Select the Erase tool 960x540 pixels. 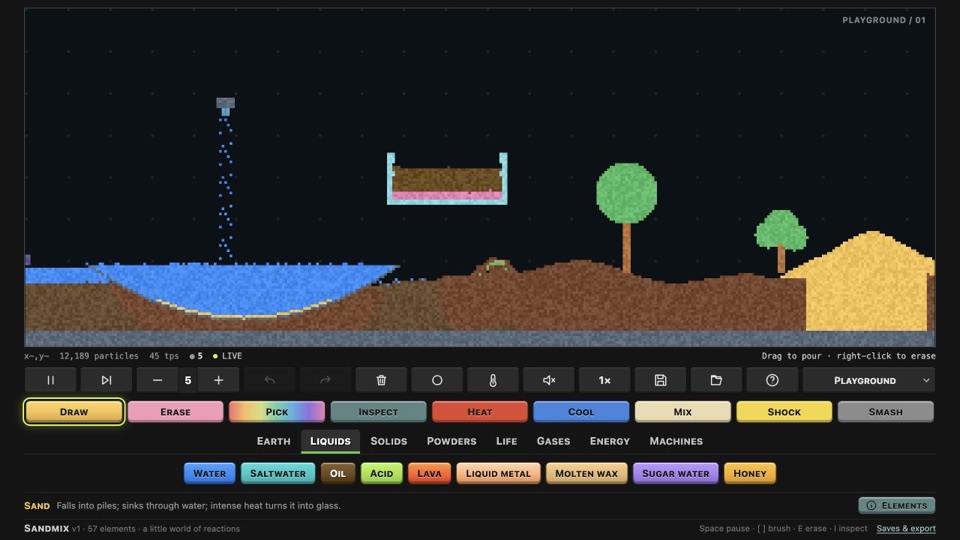(176, 411)
